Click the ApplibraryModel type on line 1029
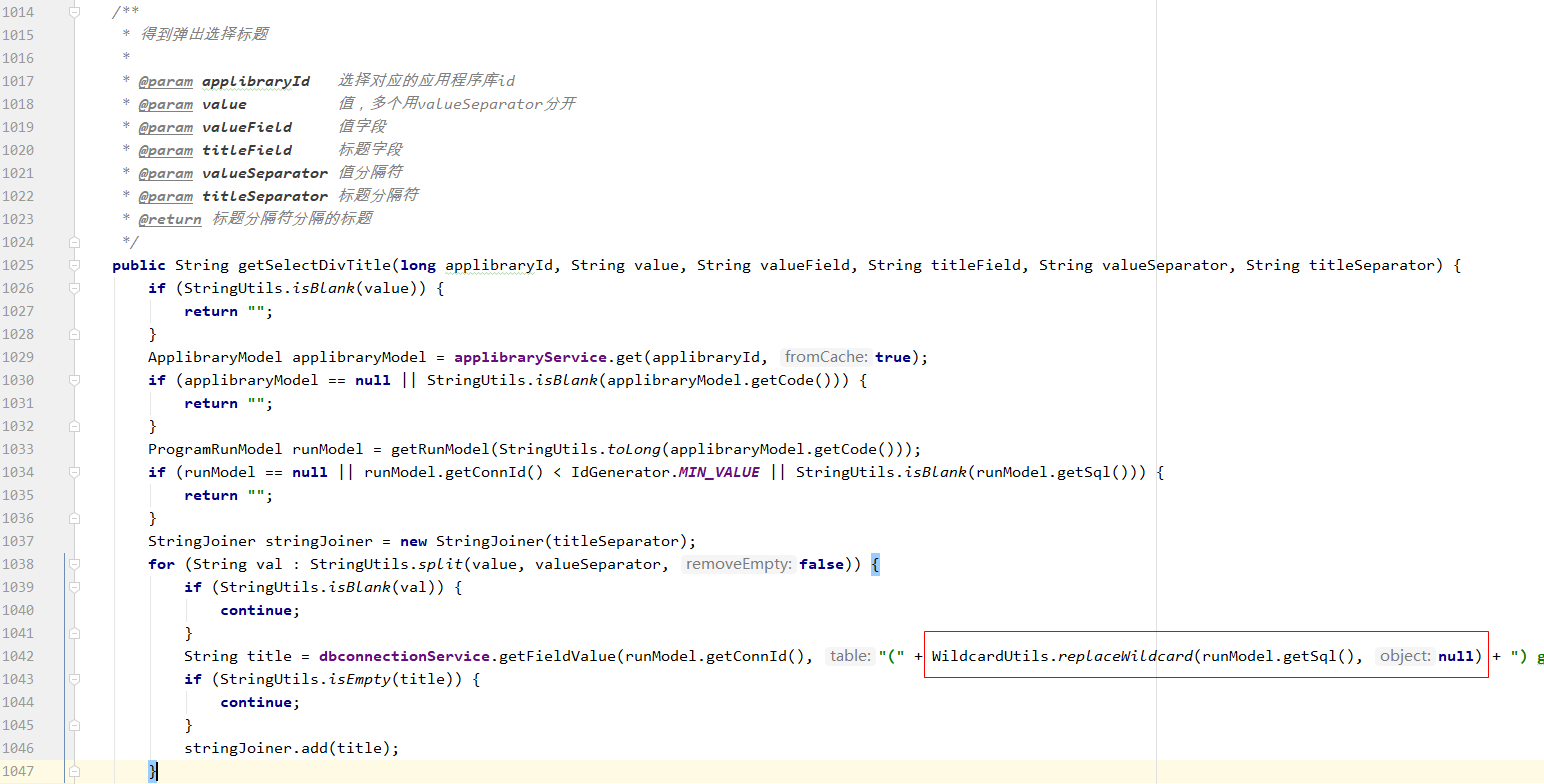Screen dimensions: 1544x784 click(x=215, y=357)
